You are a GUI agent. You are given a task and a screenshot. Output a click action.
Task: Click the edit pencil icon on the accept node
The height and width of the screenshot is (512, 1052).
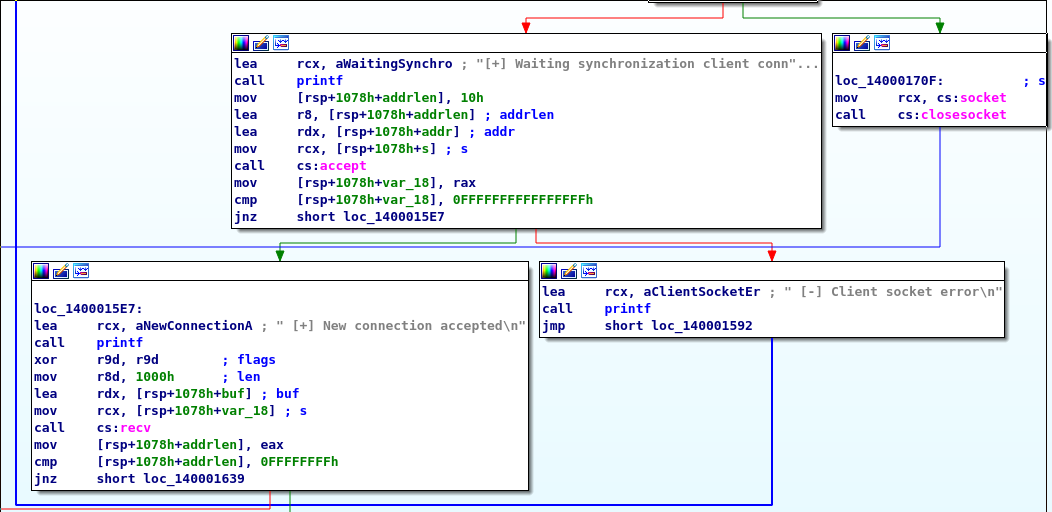coord(261,43)
